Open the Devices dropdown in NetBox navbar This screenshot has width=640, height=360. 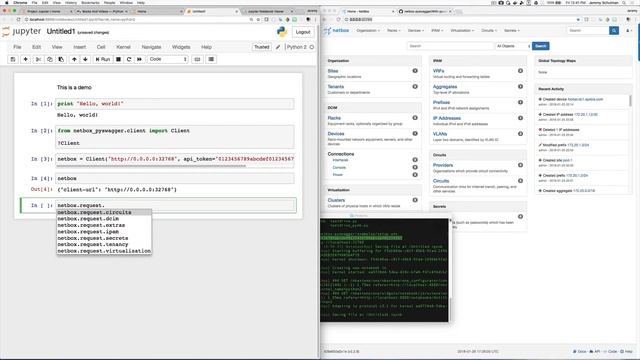[x=416, y=31]
